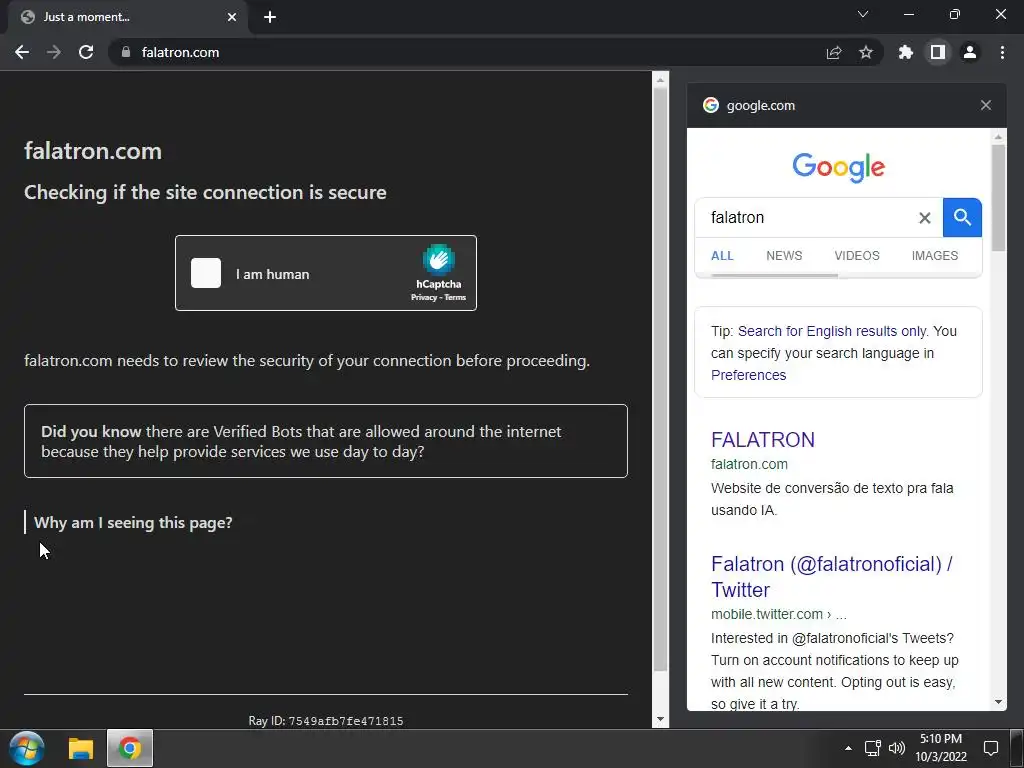
Task: Switch to the IMAGES results tab
Action: (x=935, y=255)
